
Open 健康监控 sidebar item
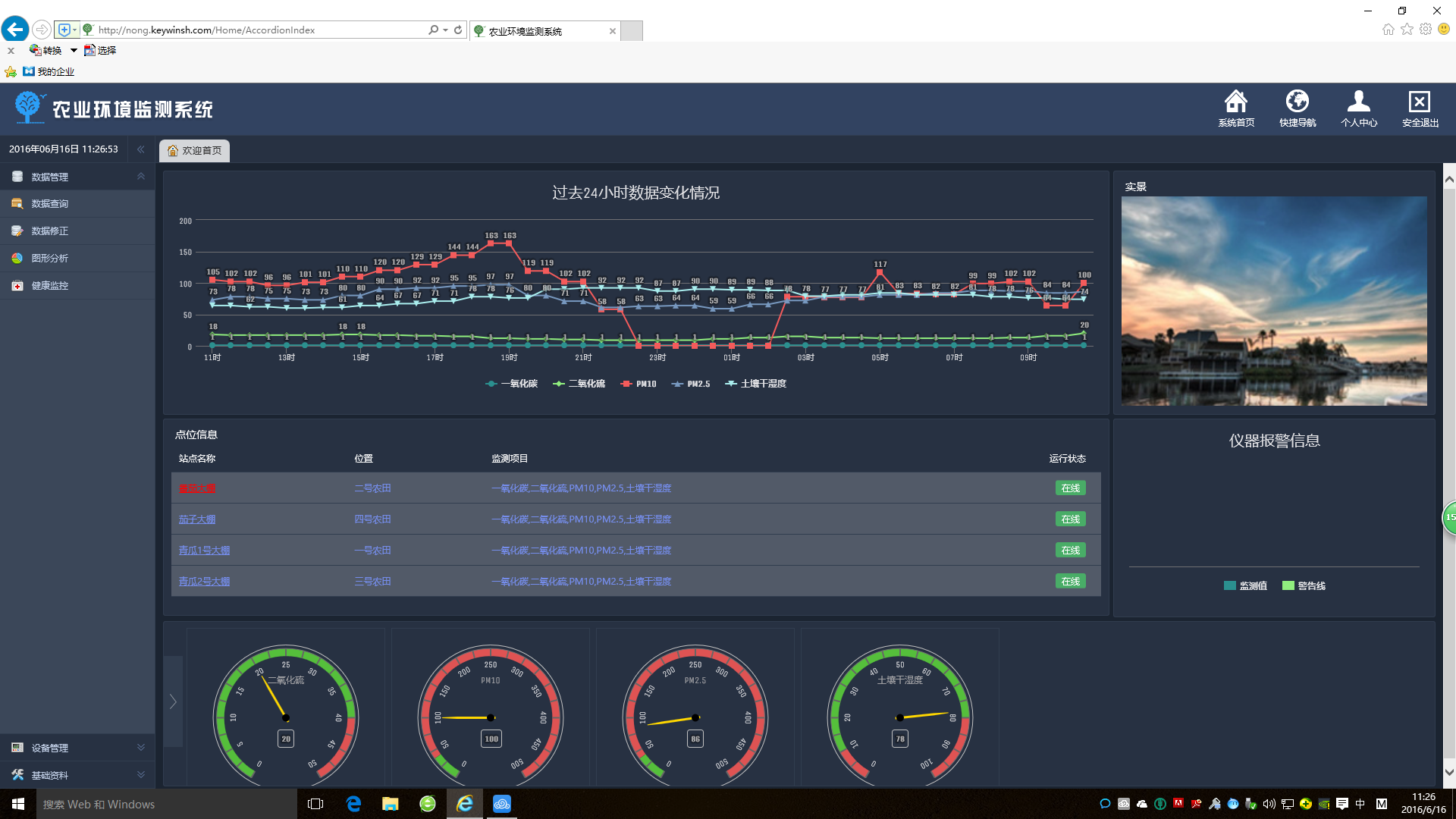click(50, 286)
